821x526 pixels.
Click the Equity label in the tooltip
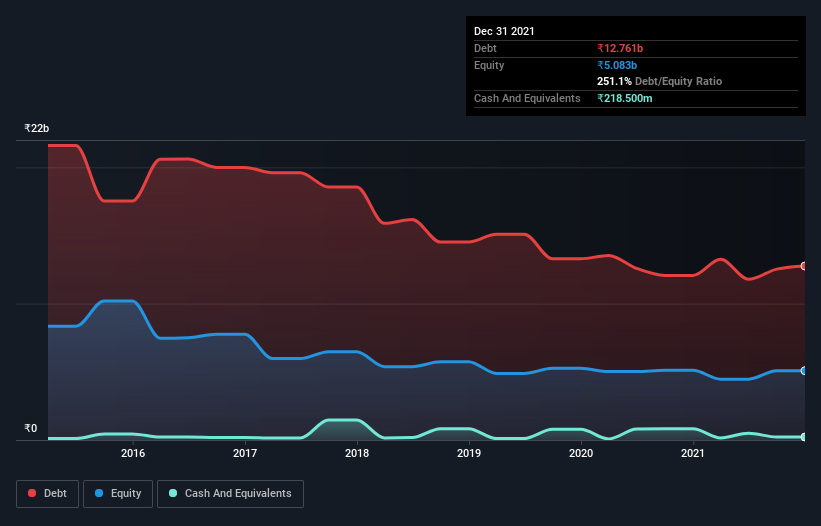tap(489, 65)
